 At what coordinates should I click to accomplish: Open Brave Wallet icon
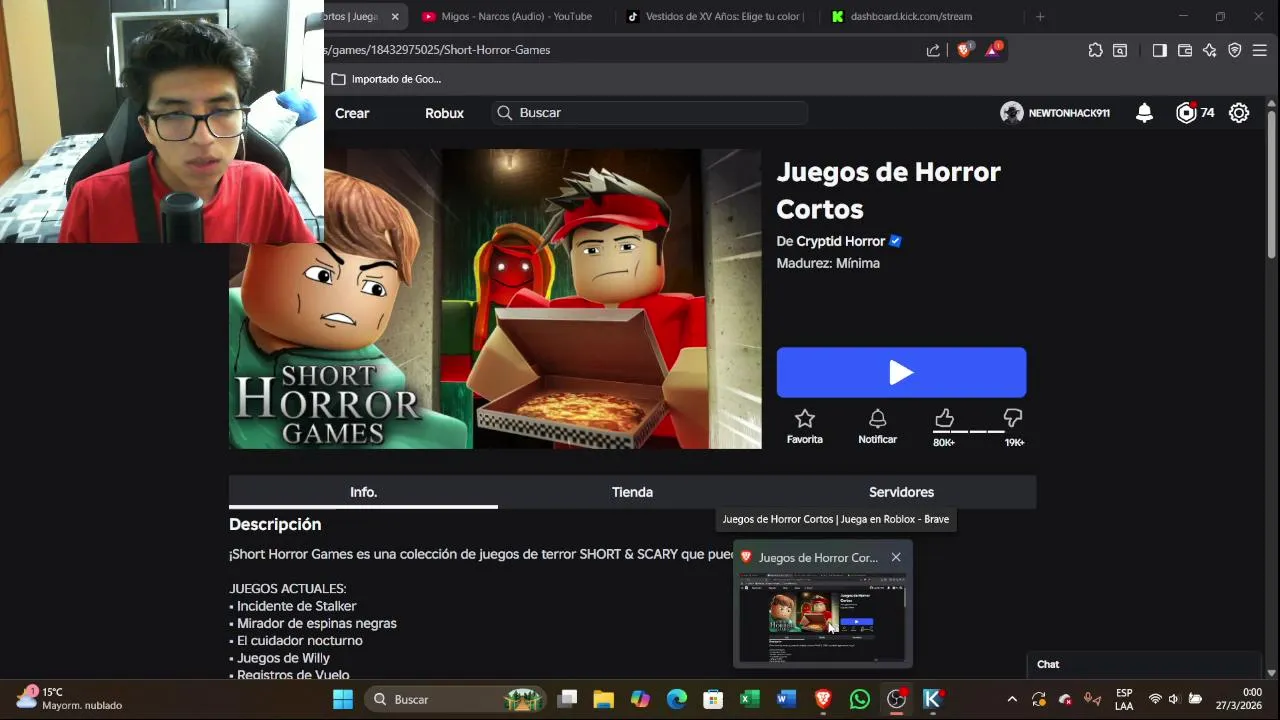1185,50
